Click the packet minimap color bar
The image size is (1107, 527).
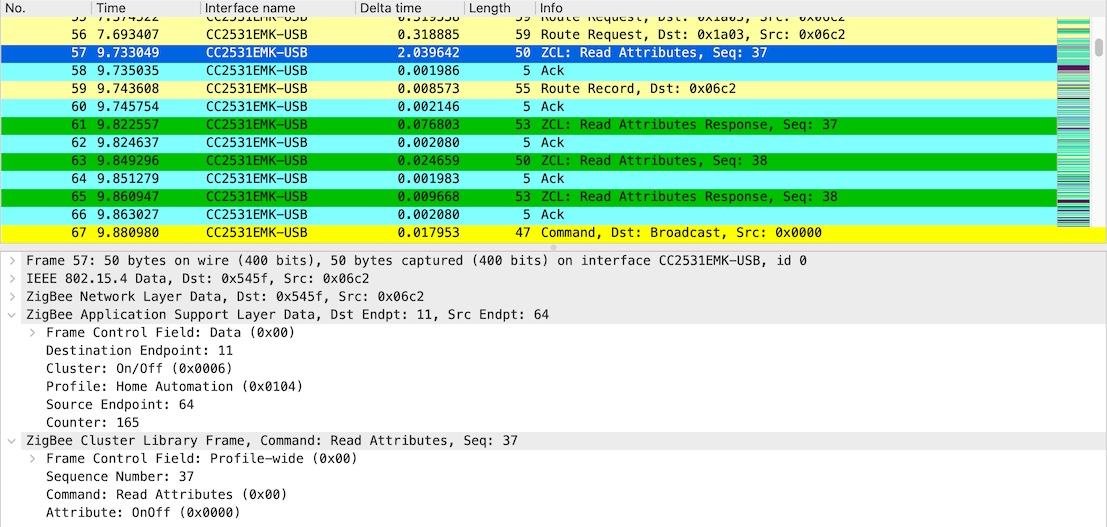click(x=1074, y=122)
